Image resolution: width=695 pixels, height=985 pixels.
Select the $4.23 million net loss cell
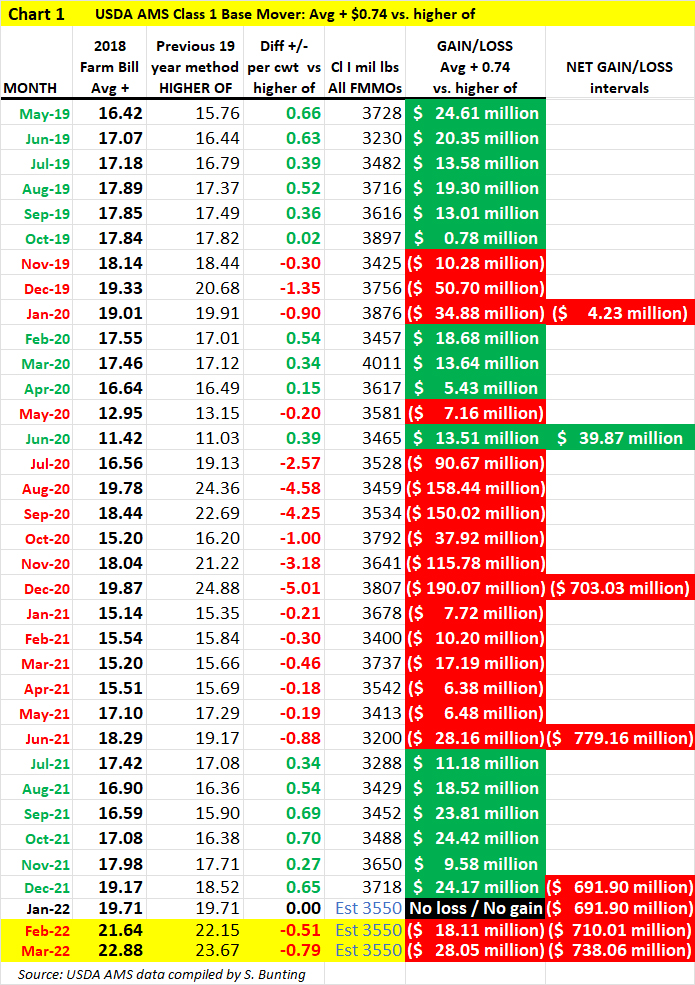click(x=619, y=313)
